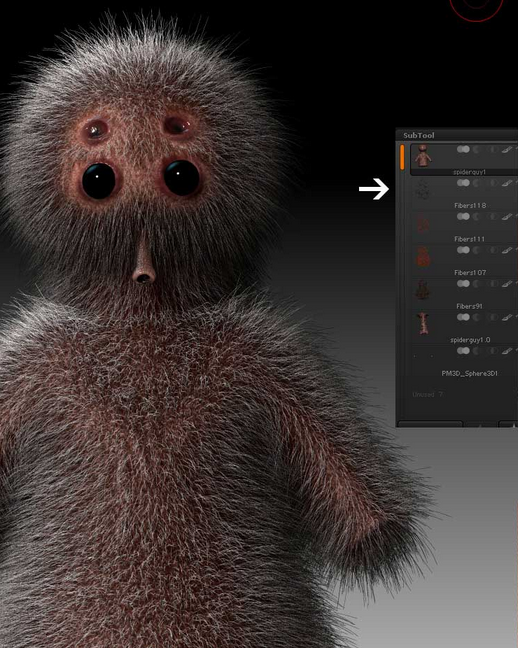Click the paintbrush icon on spiderguy1 row
The image size is (518, 648).
[507, 150]
